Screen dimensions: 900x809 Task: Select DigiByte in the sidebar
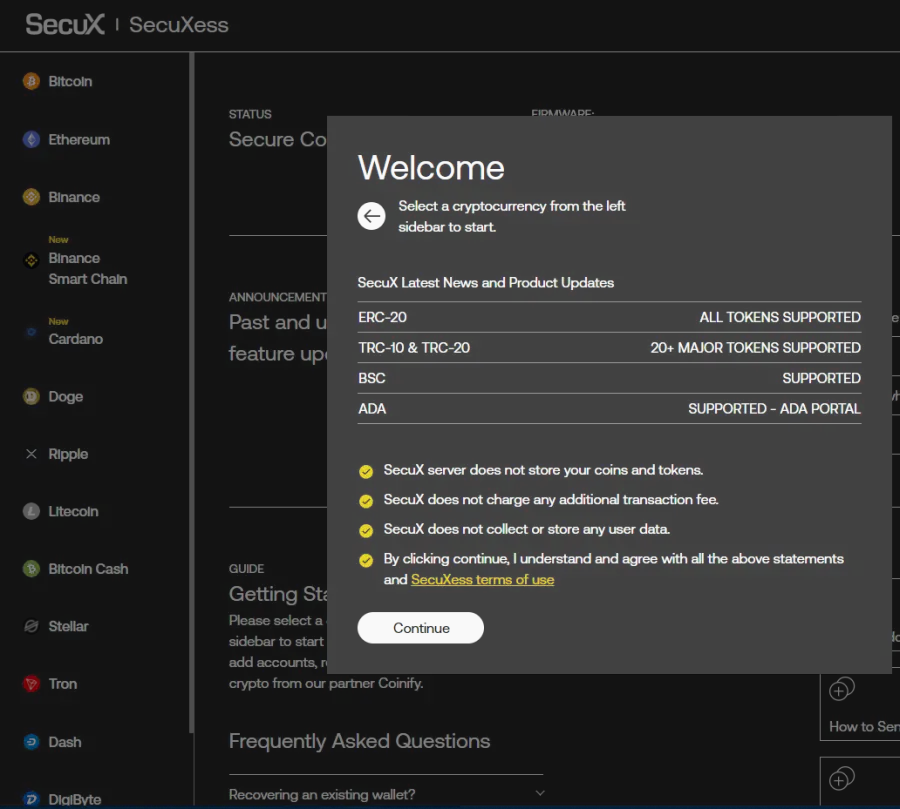[x=75, y=799]
